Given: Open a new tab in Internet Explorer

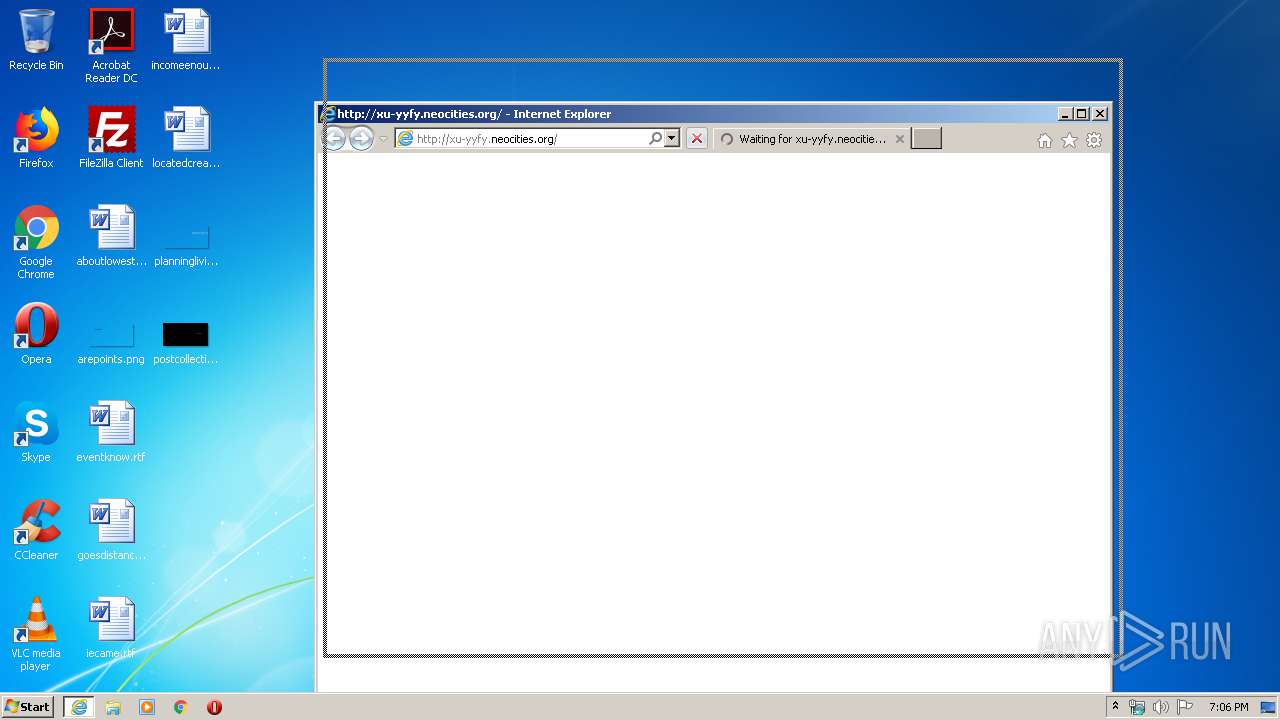Looking at the screenshot, I should [x=926, y=139].
